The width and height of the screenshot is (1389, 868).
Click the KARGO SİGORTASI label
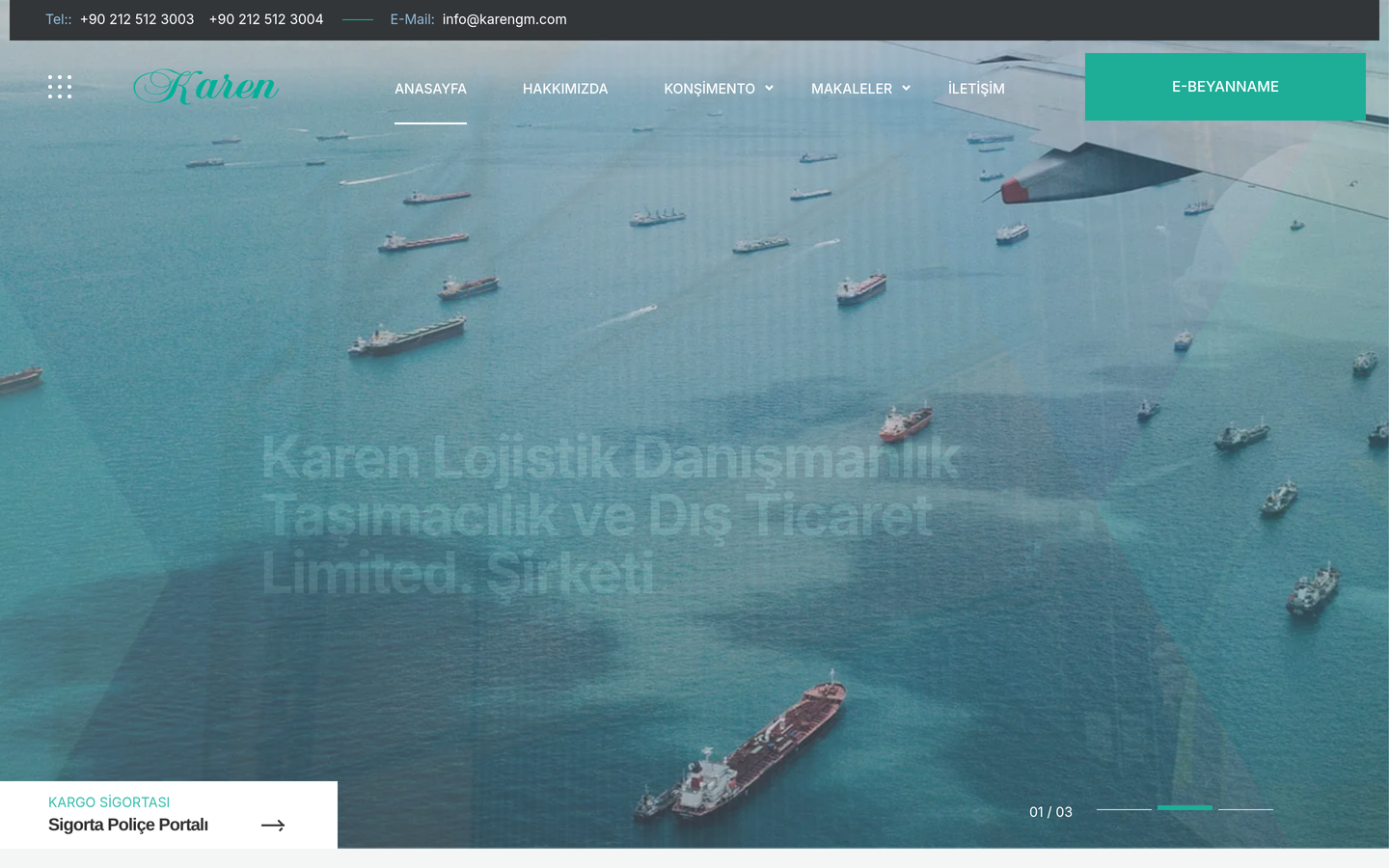coord(109,802)
